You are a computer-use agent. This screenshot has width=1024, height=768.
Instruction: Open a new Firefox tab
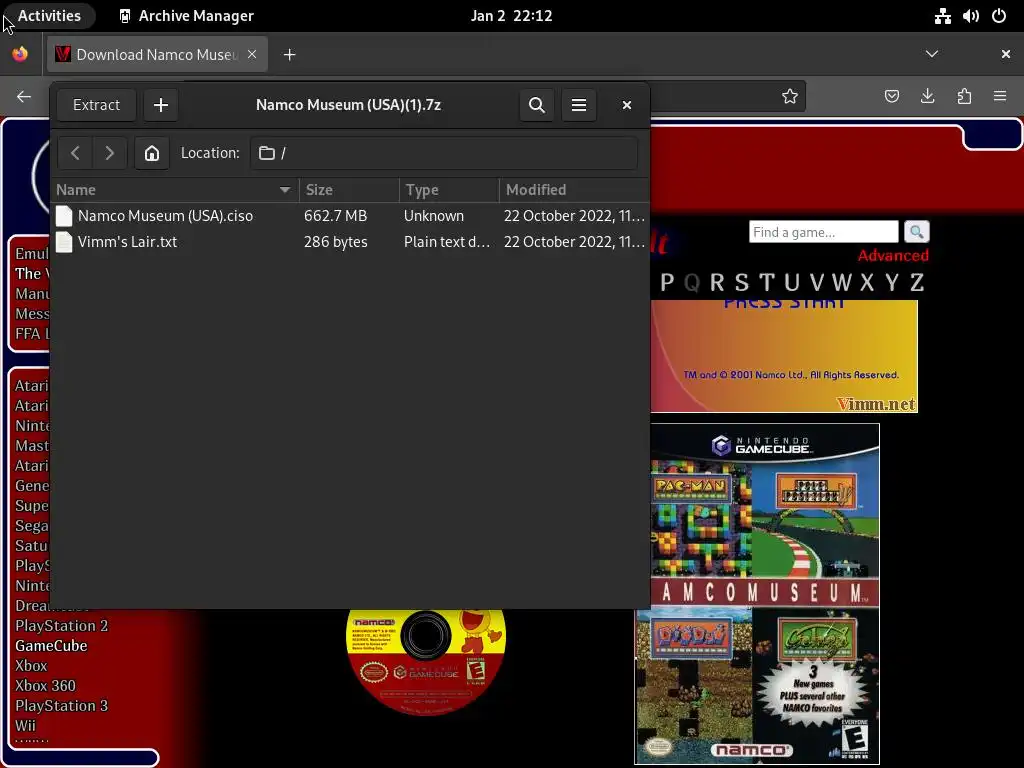289,55
